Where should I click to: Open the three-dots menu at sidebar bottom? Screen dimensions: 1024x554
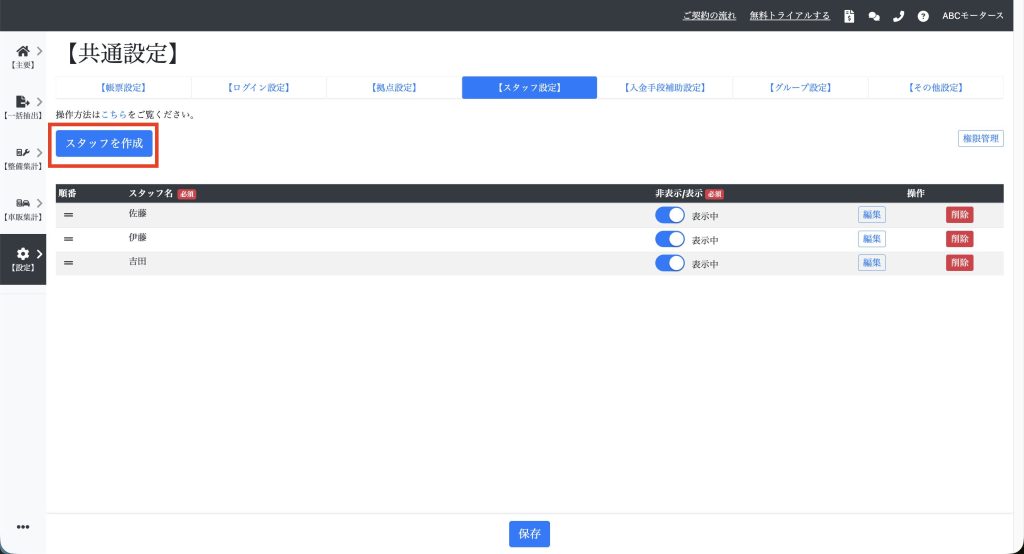23,527
